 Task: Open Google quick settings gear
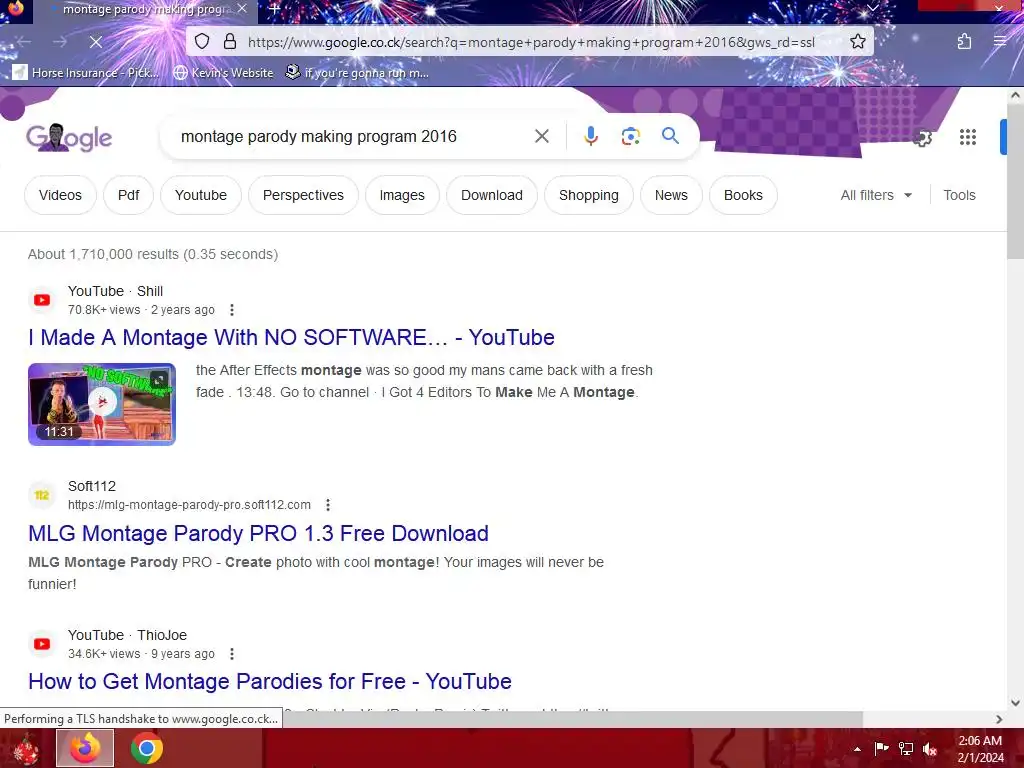[x=922, y=138]
